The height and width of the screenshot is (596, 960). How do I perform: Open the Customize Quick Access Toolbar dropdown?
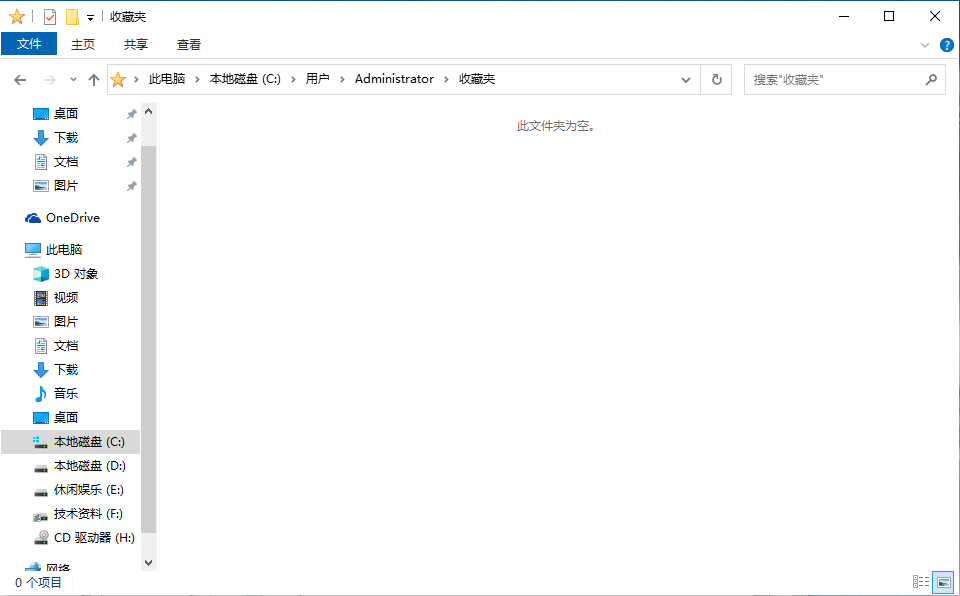point(91,17)
